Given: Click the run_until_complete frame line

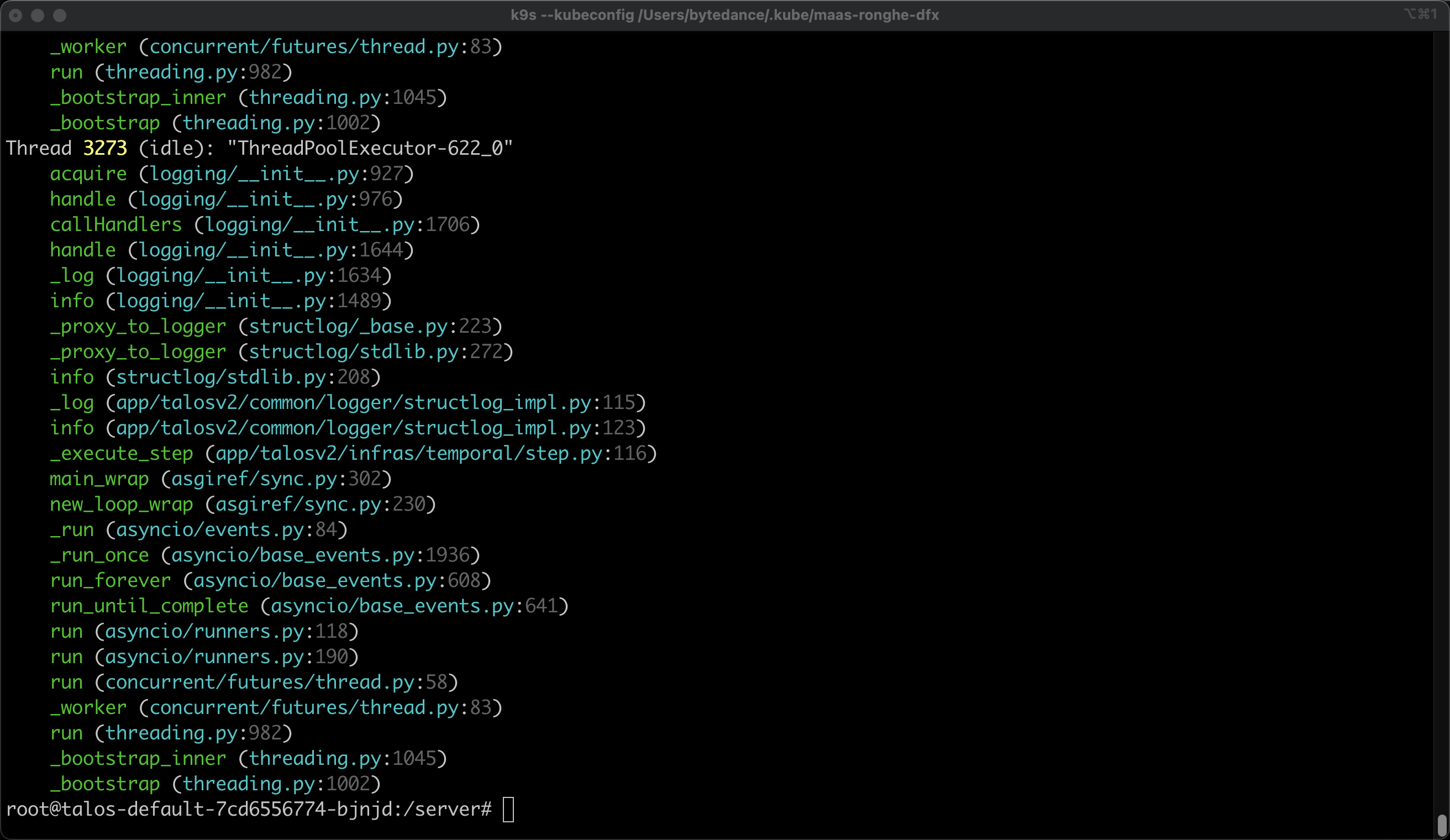Looking at the screenshot, I should coord(309,606).
